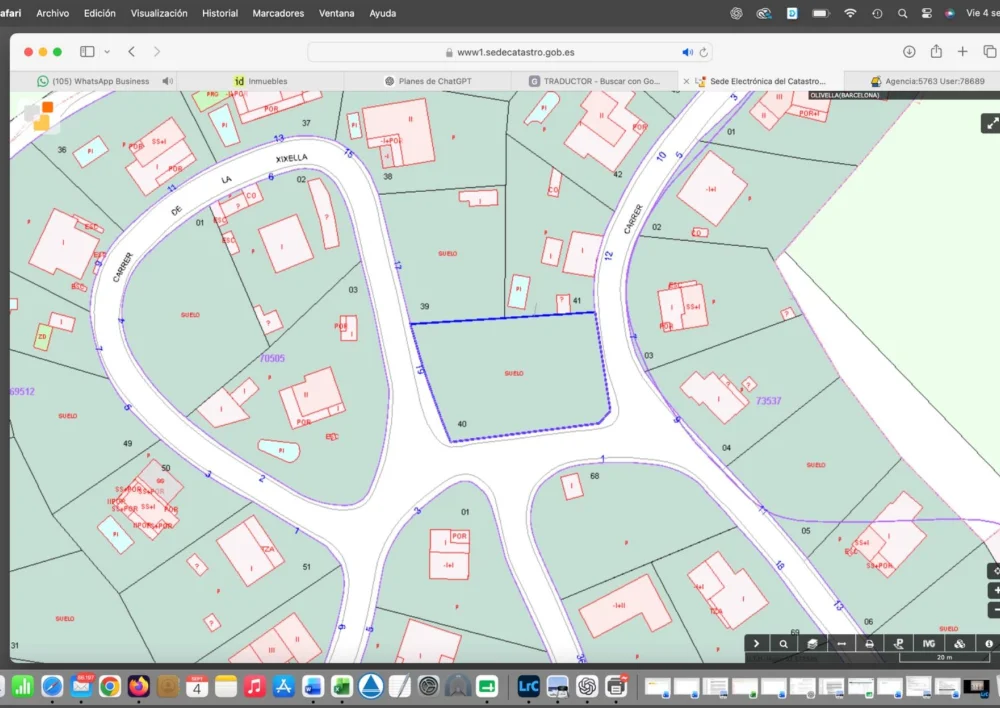Open macOS Control Center
The width and height of the screenshot is (1000, 708).
[x=927, y=13]
